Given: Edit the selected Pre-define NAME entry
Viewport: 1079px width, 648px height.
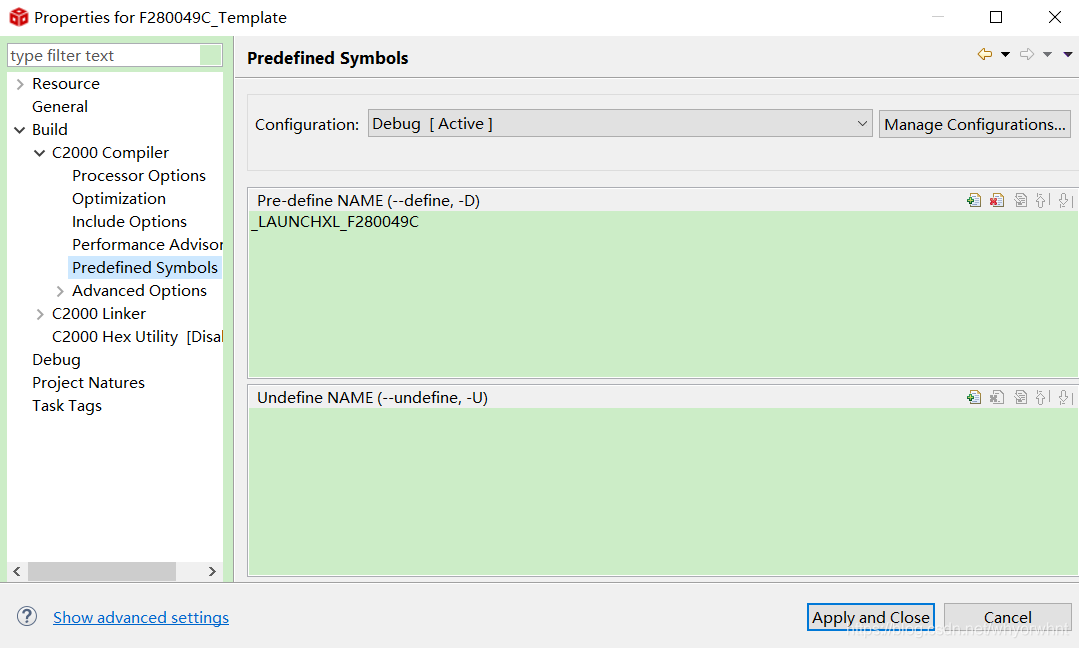Looking at the screenshot, I should click(1021, 200).
